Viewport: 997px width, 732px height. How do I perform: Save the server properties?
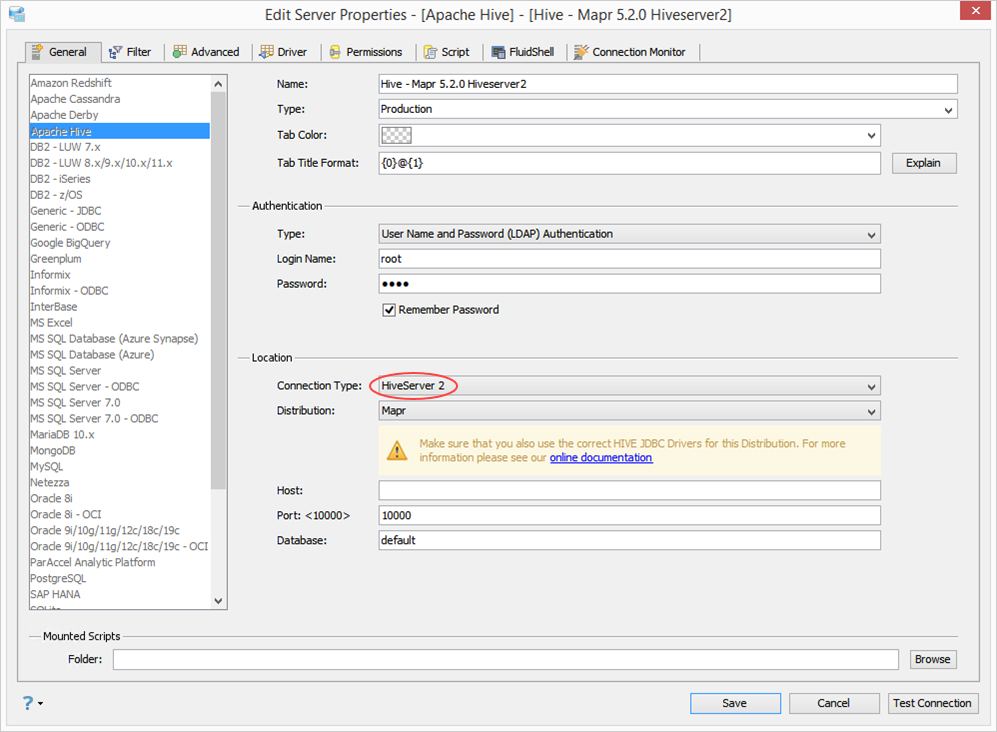pyautogui.click(x=735, y=703)
